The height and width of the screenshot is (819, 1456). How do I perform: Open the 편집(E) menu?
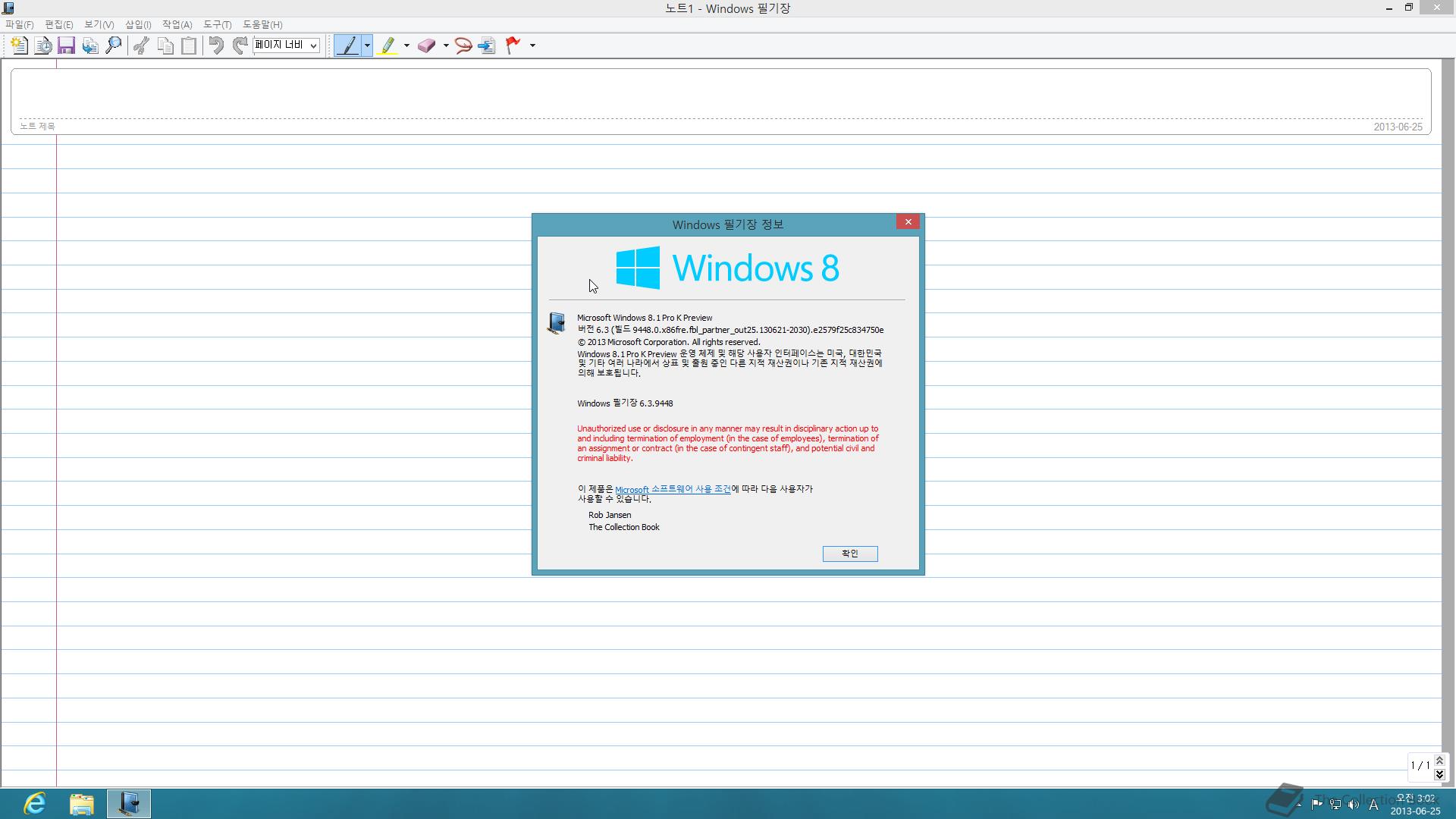point(59,24)
